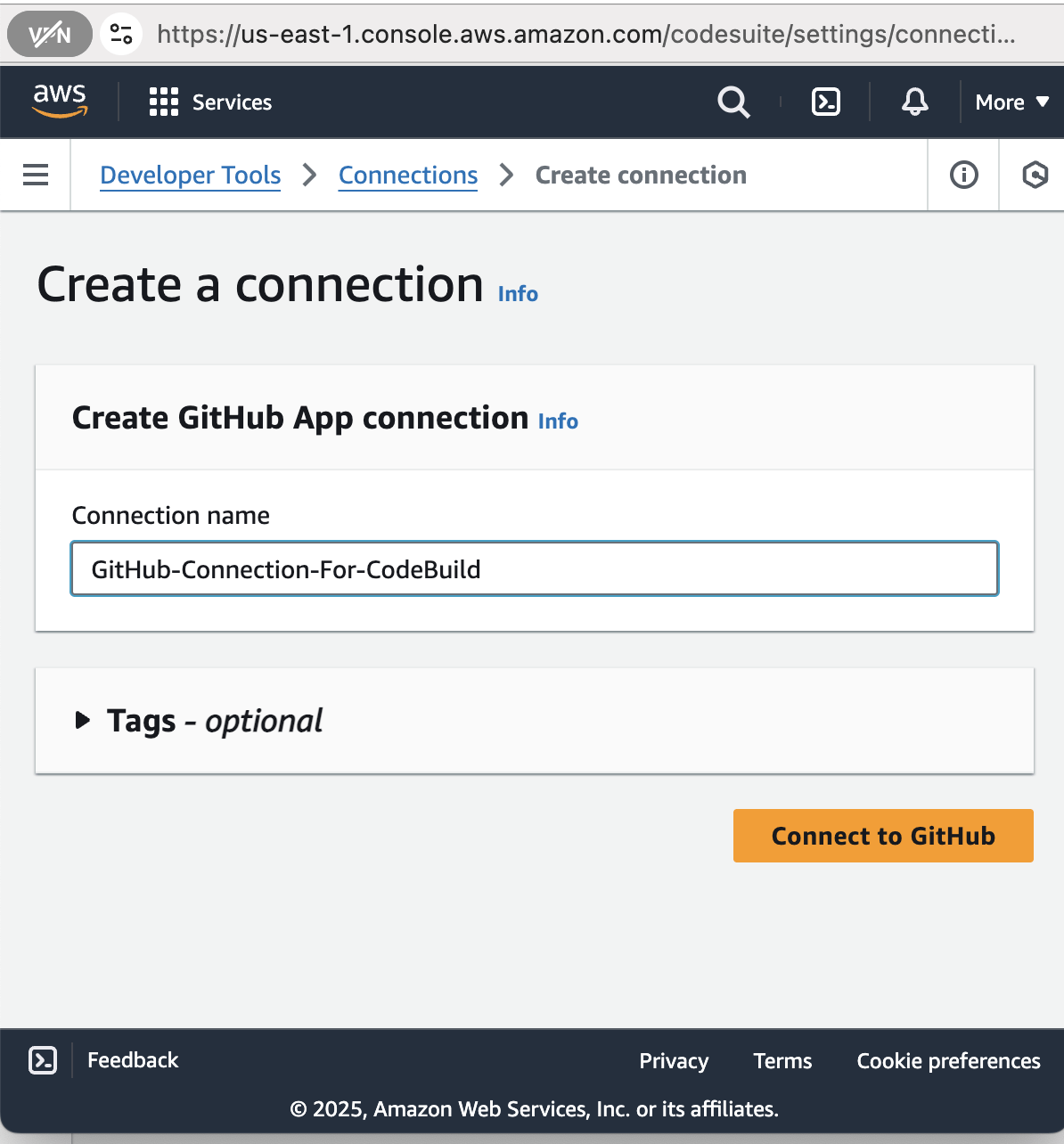Click the Services label in the top bar
This screenshot has width=1064, height=1144.
tap(232, 102)
